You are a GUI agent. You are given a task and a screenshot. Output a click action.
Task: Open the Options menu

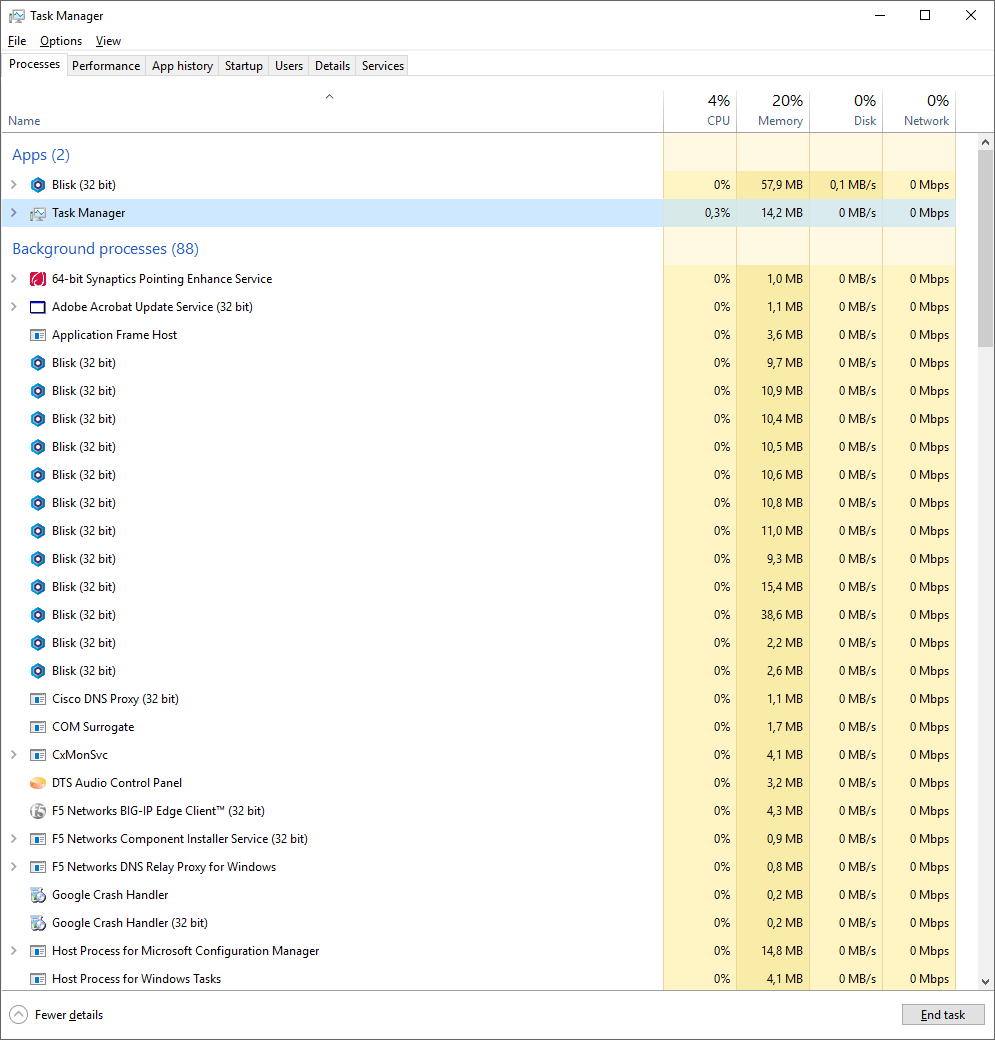point(61,41)
